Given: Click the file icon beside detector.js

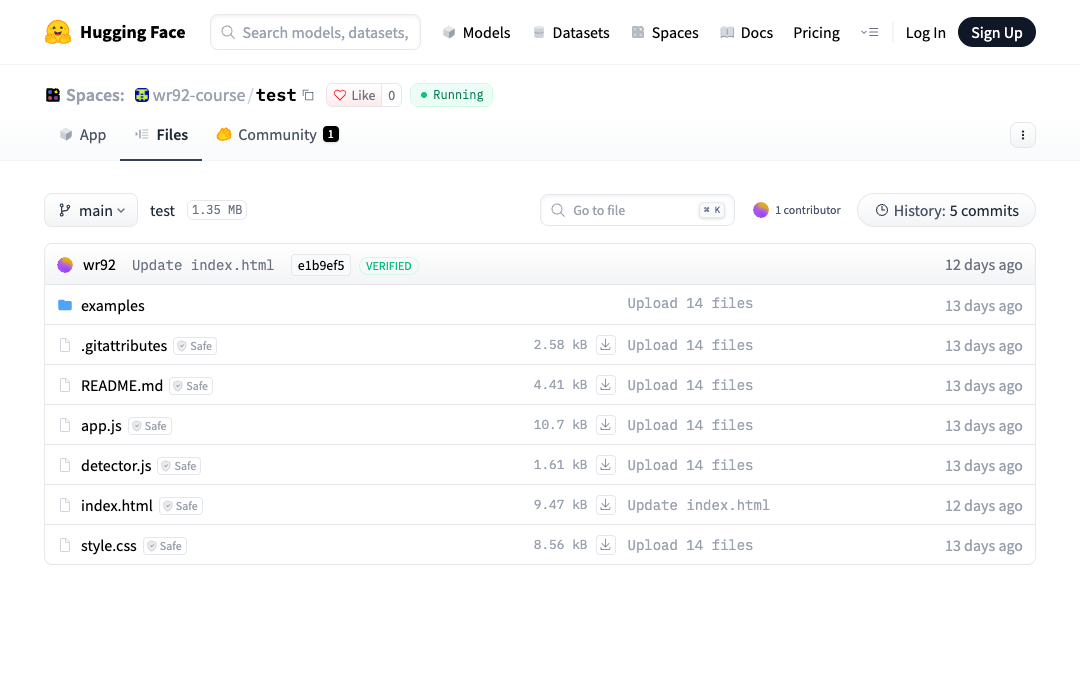Looking at the screenshot, I should [x=65, y=465].
